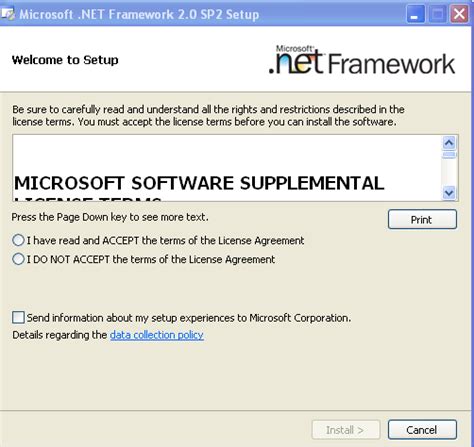
Task: Click the Print button
Action: point(422,219)
